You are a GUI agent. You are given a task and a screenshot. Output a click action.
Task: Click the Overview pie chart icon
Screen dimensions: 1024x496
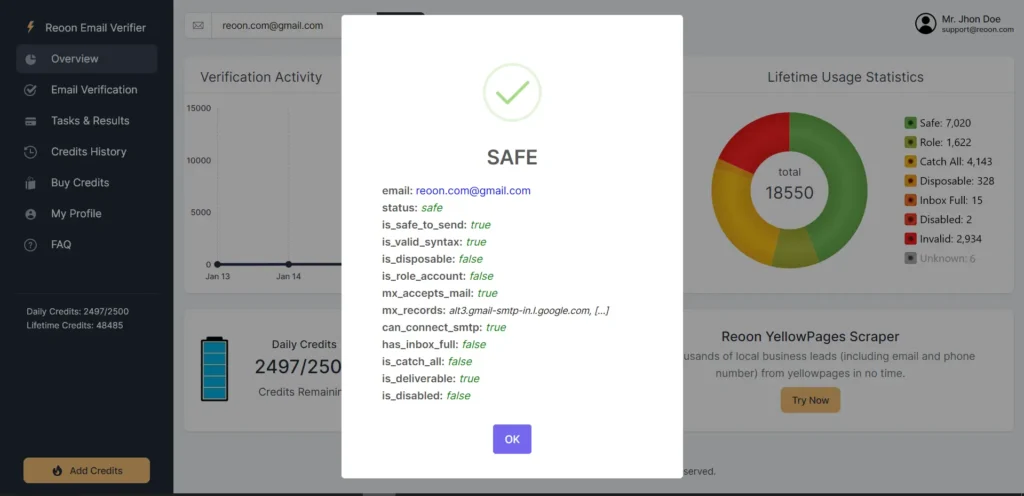pyautogui.click(x=31, y=59)
